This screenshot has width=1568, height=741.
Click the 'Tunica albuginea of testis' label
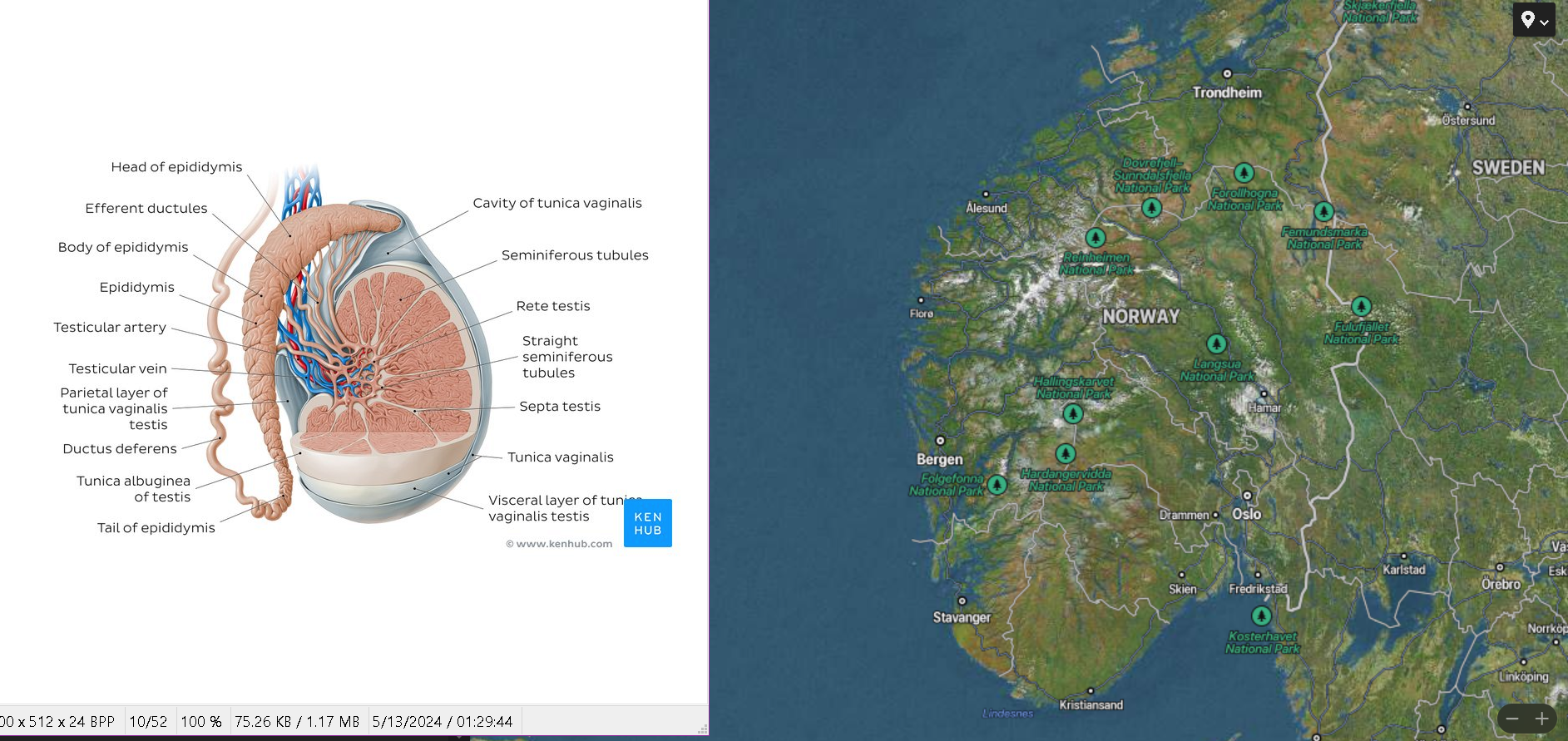(x=134, y=489)
